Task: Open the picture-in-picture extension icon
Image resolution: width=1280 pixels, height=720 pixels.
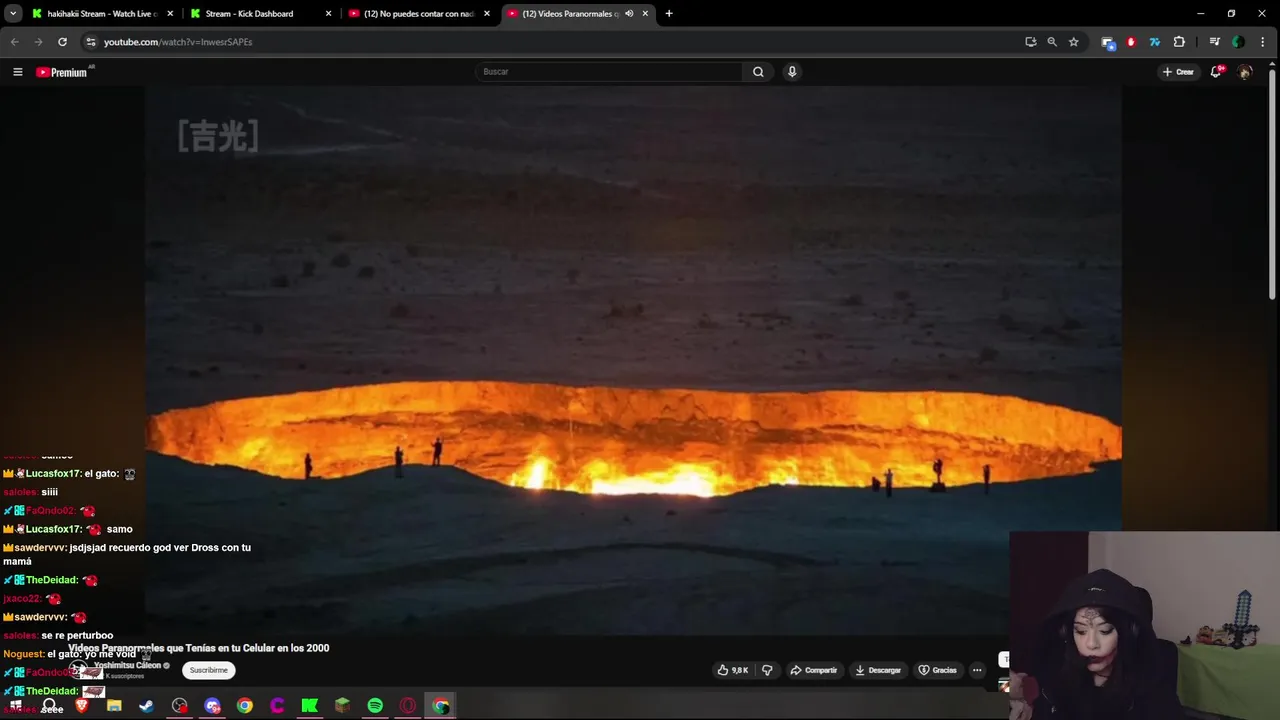Action: point(1107,42)
